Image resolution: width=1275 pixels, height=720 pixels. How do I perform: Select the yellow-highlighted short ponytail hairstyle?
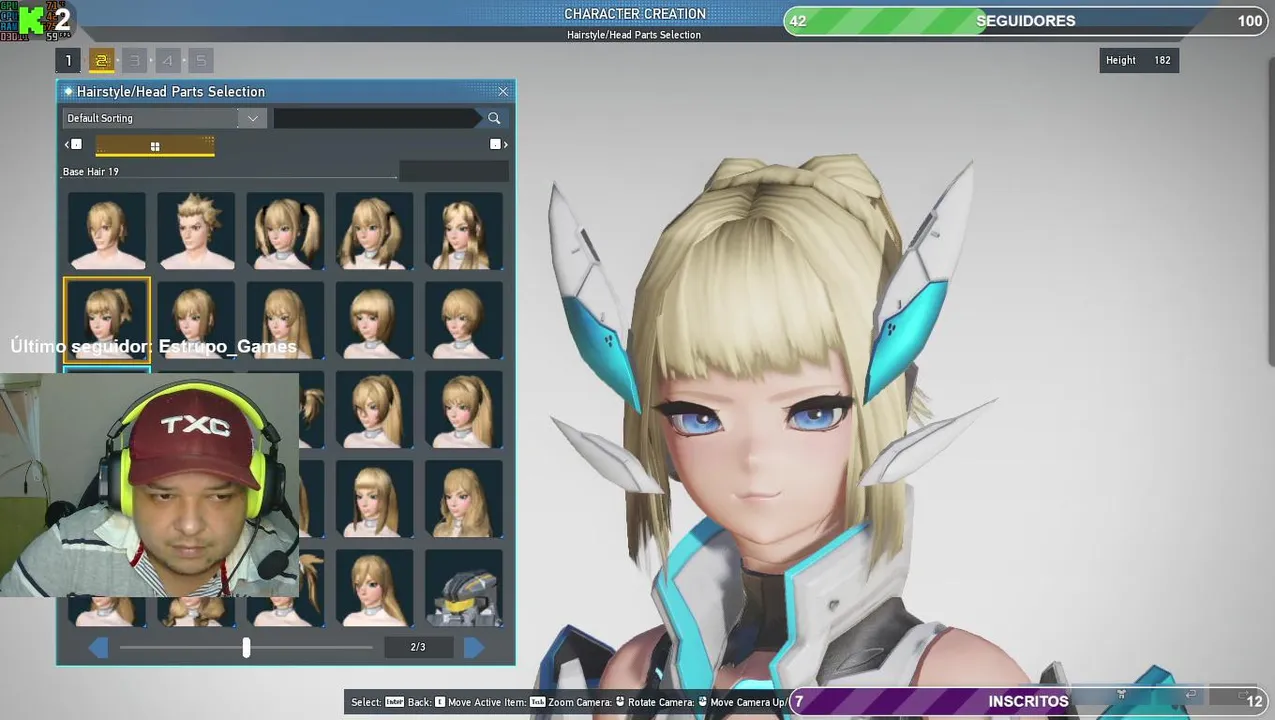point(107,320)
